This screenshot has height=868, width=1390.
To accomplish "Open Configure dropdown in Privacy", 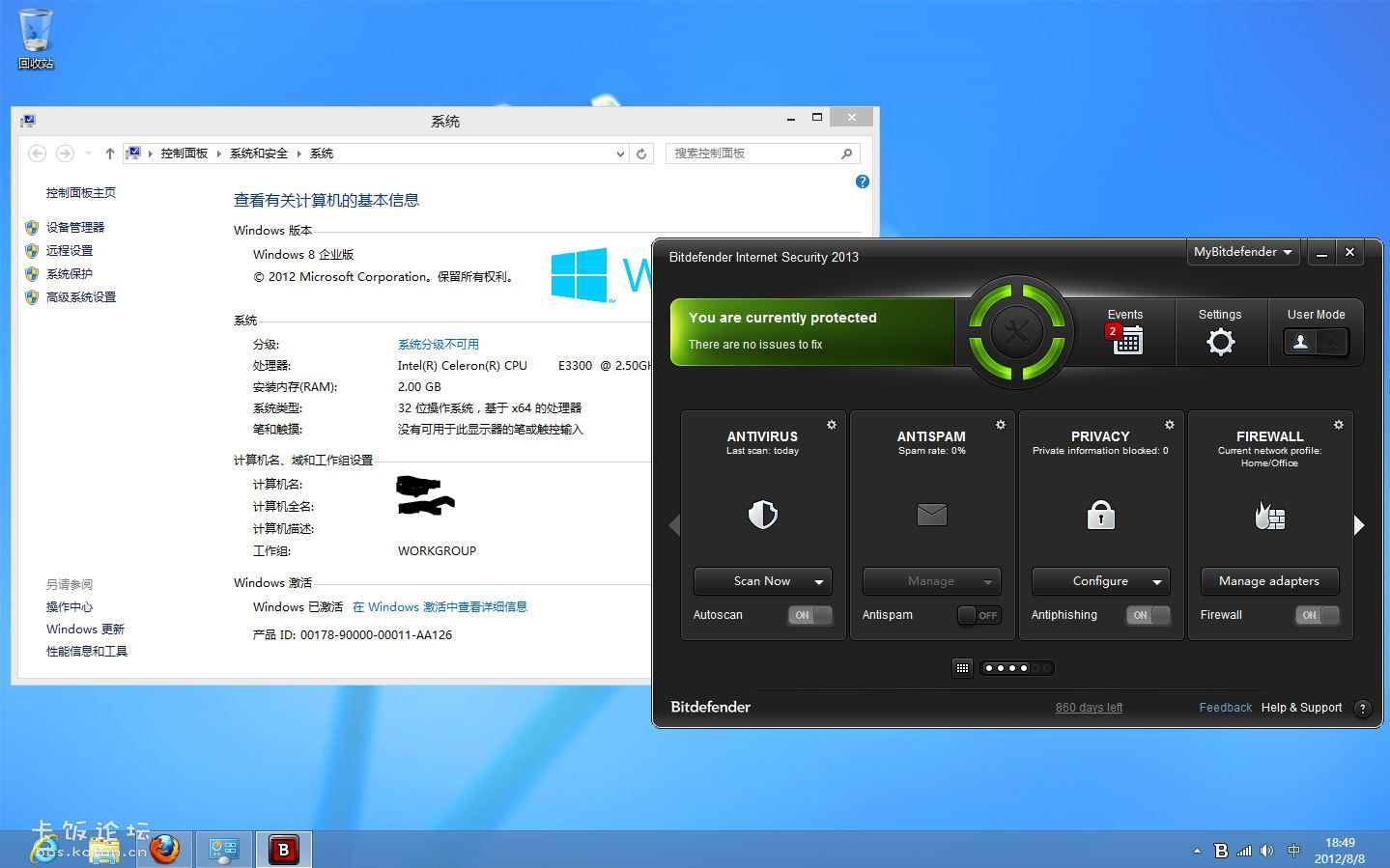I will [x=1157, y=581].
